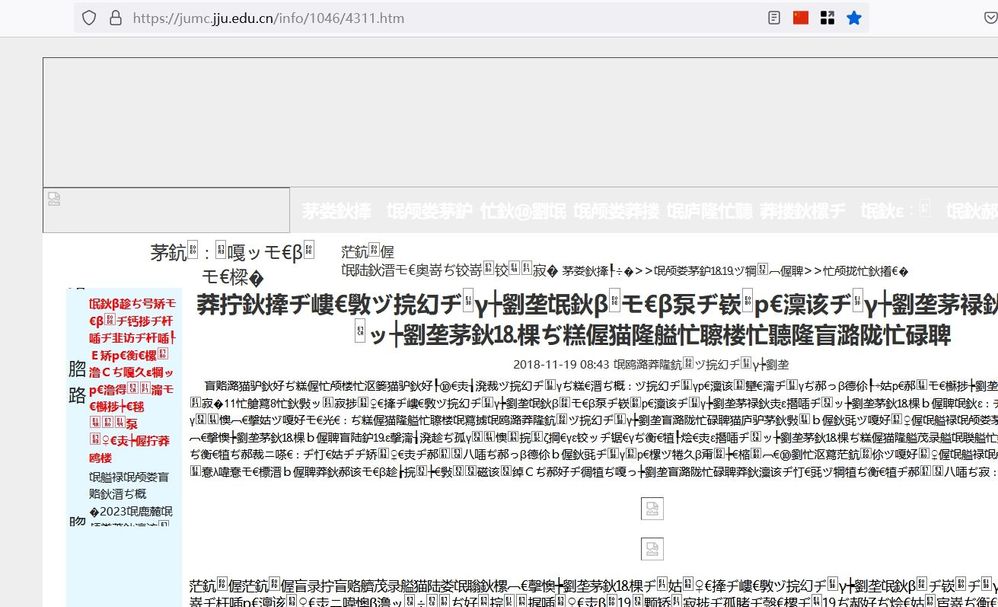Open first navigation menu item '茅娄鈥摔'
998x607 pixels.
tap(337, 211)
